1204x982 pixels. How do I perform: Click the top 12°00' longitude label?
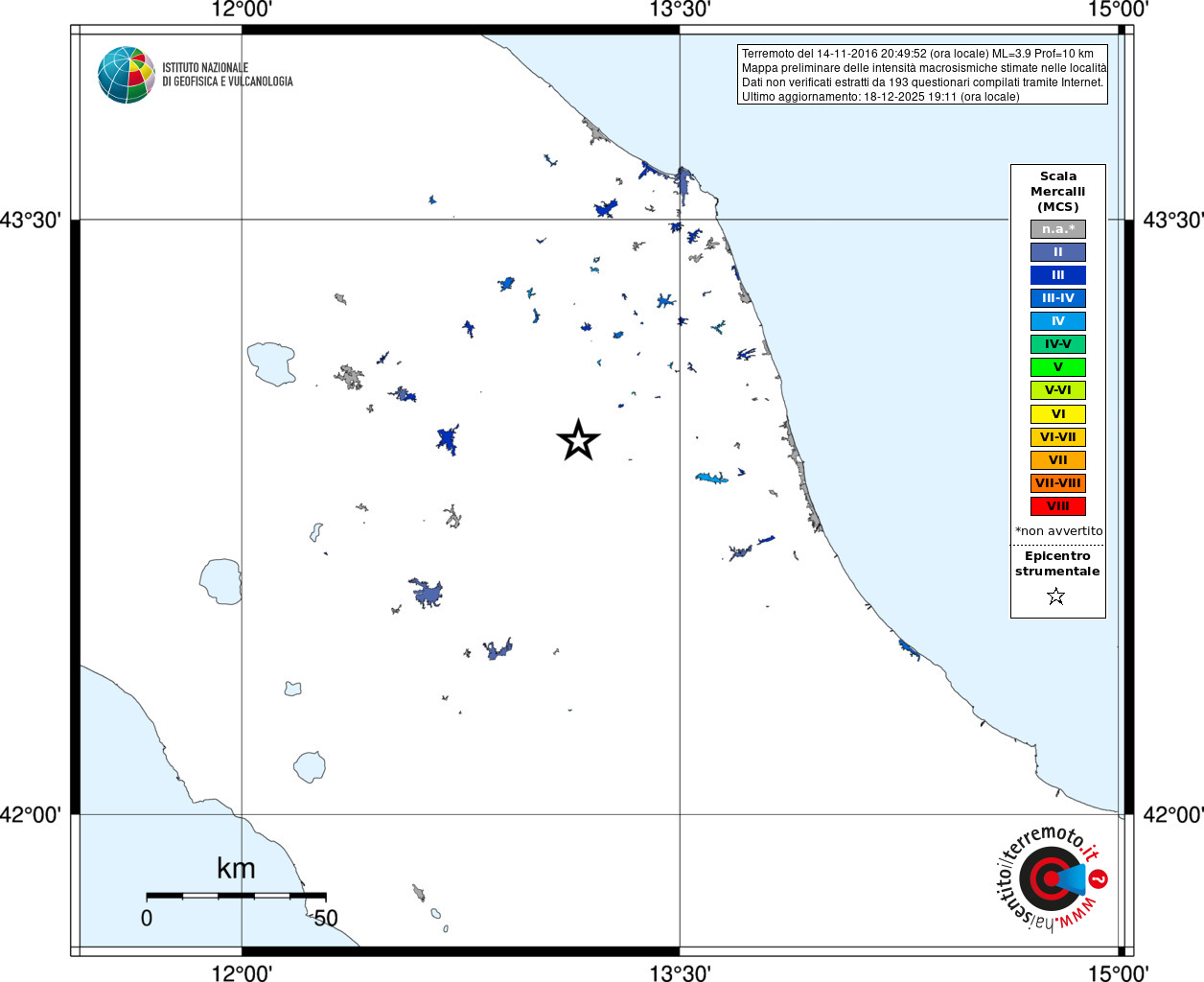pos(242,10)
